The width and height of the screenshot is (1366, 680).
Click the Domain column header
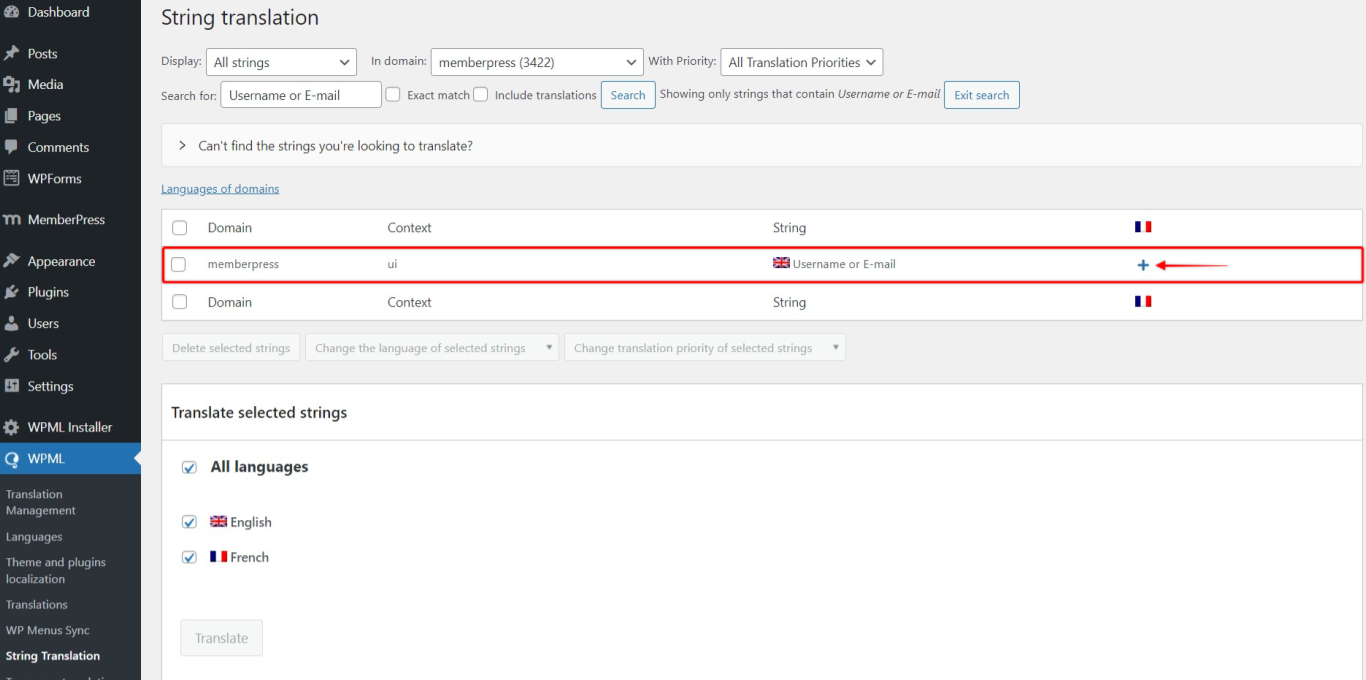coord(230,227)
